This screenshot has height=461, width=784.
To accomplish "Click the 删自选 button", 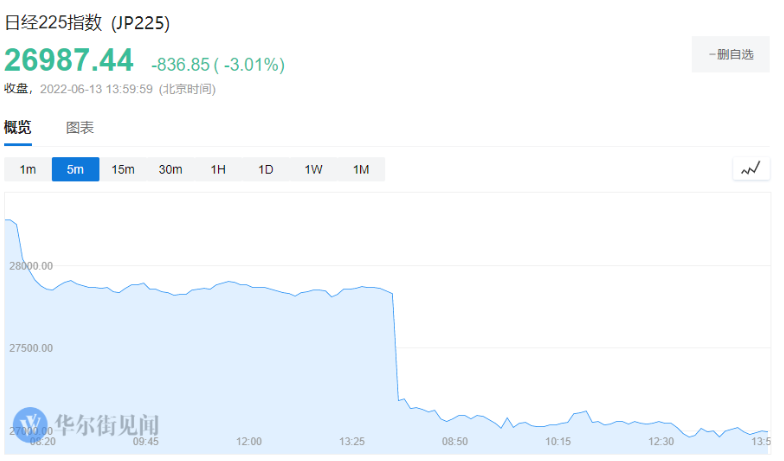I will [730, 54].
